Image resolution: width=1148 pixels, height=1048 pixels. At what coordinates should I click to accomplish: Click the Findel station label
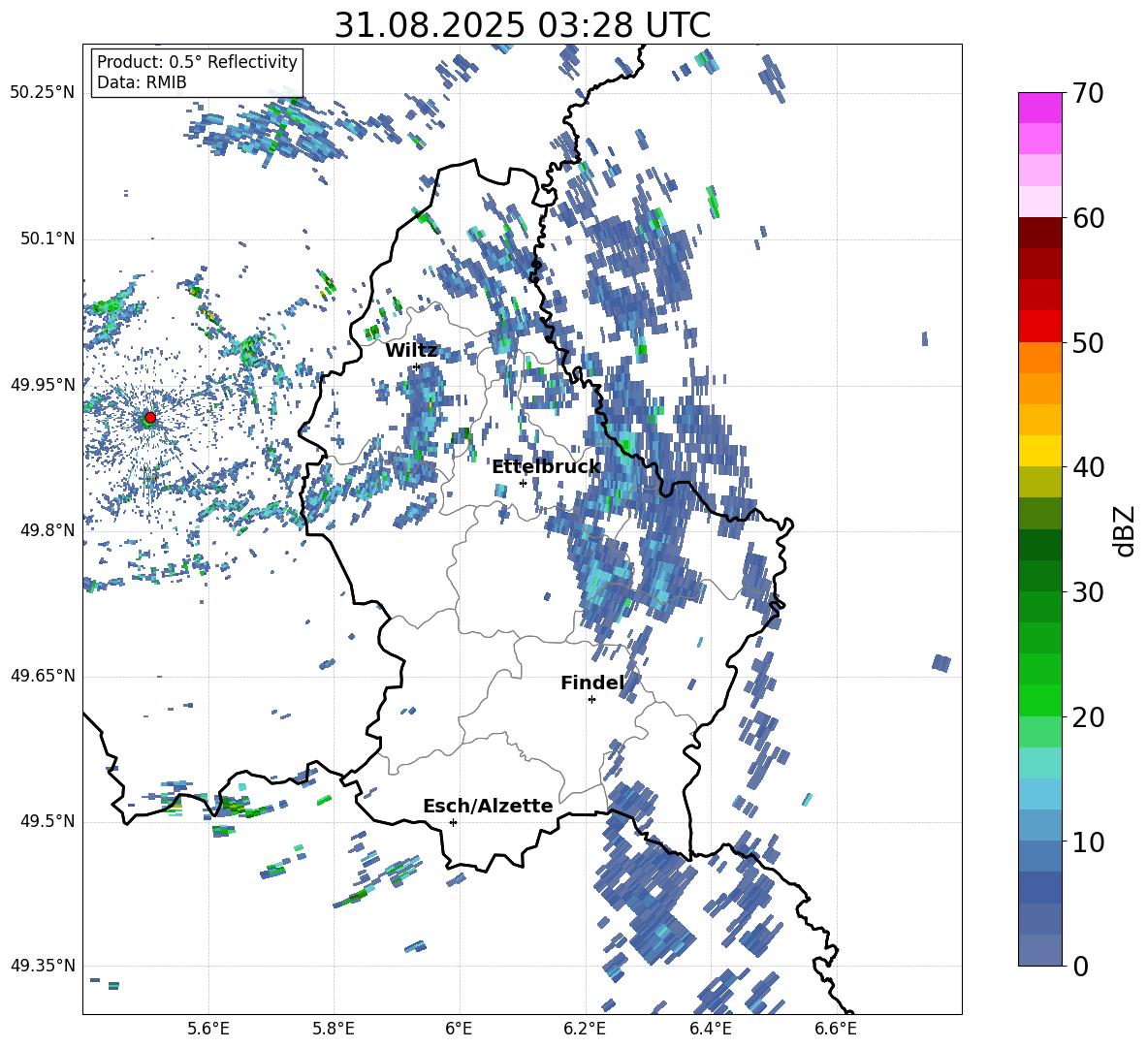click(592, 683)
